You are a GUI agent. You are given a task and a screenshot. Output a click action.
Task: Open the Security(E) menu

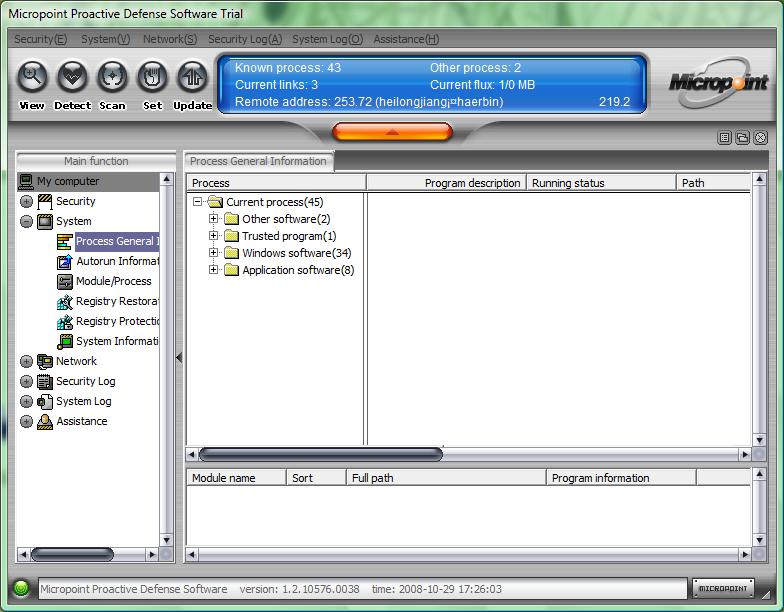40,39
